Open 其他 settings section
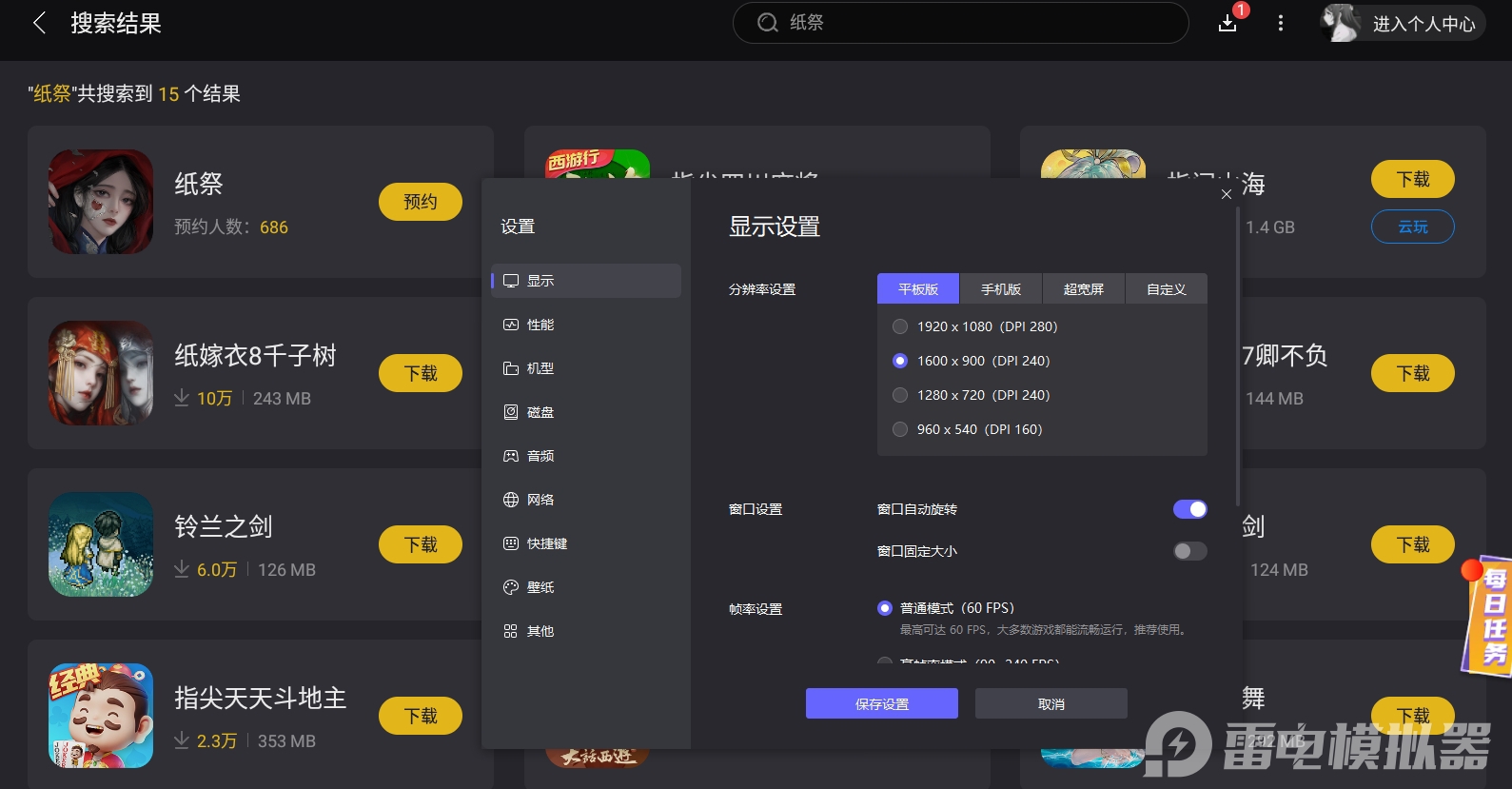The width and height of the screenshot is (1512, 789). point(586,631)
